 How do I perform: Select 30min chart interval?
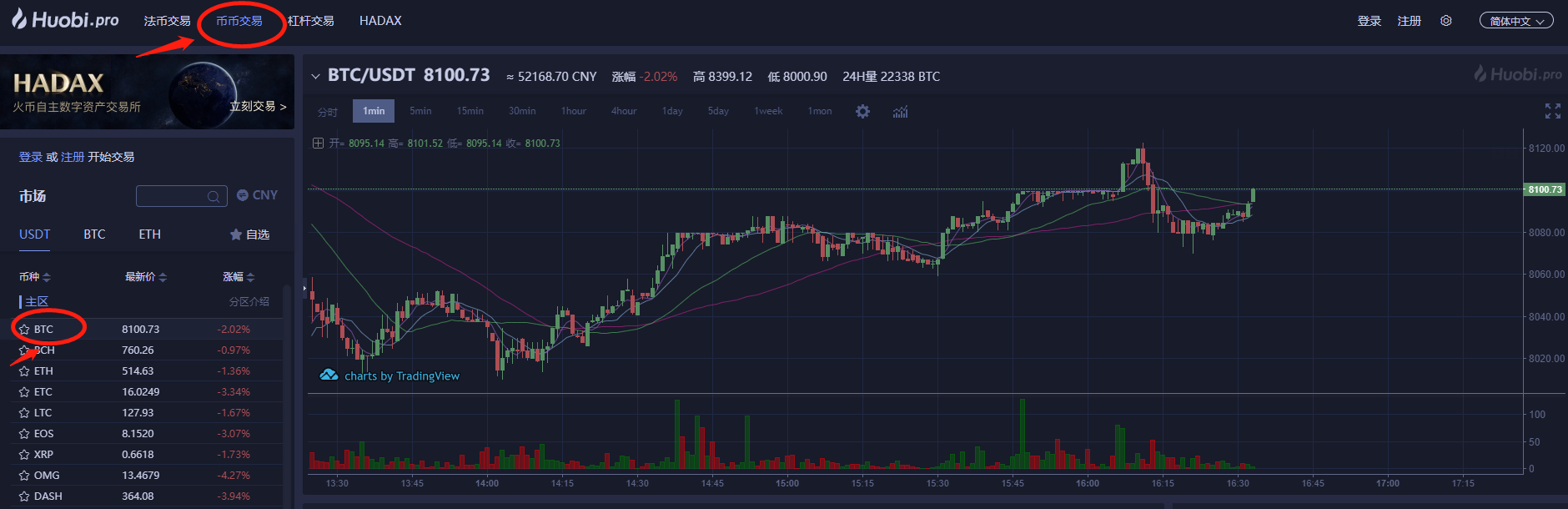[x=522, y=111]
